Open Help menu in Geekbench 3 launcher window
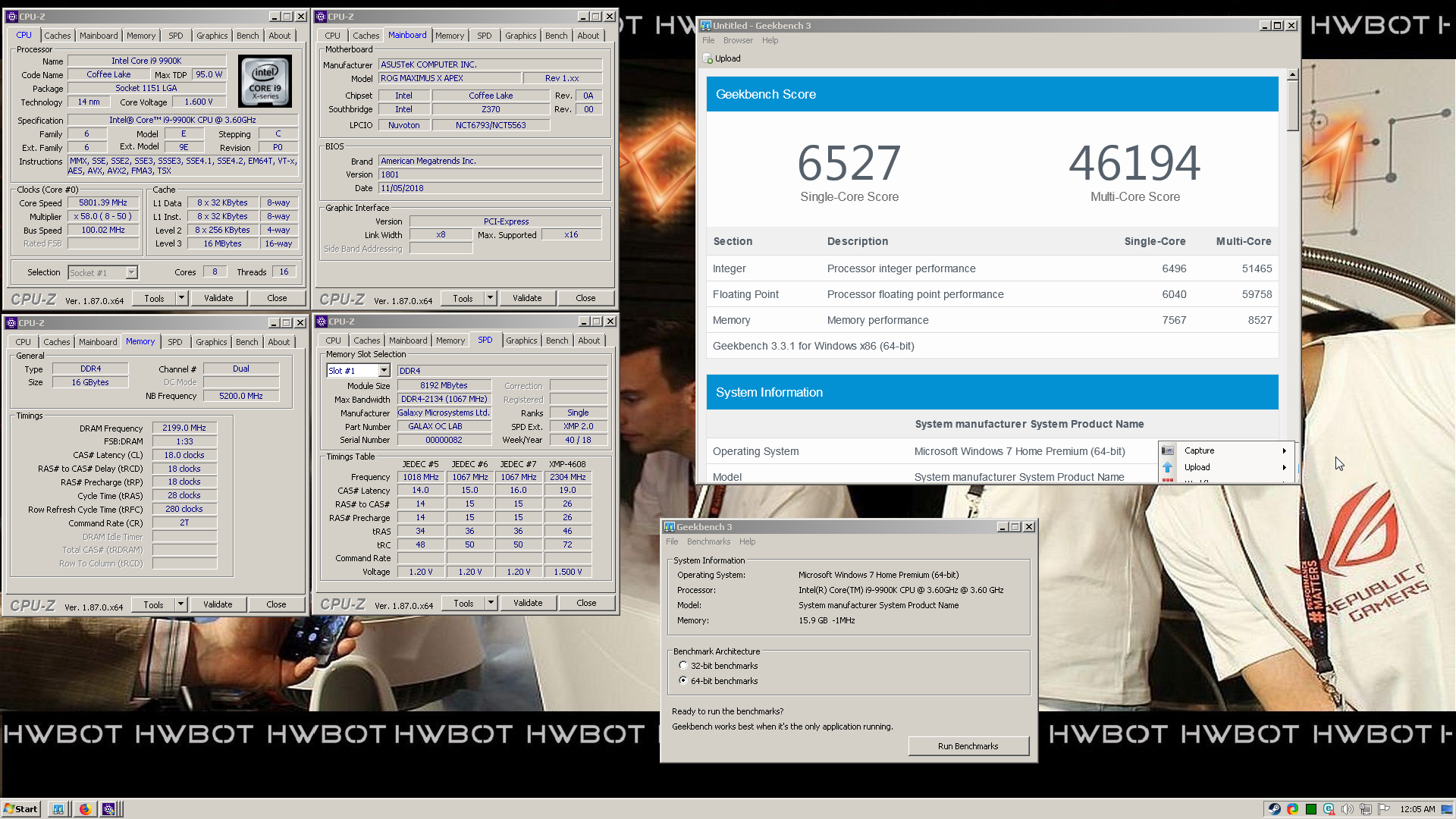Image resolution: width=1456 pixels, height=819 pixels. (x=747, y=541)
